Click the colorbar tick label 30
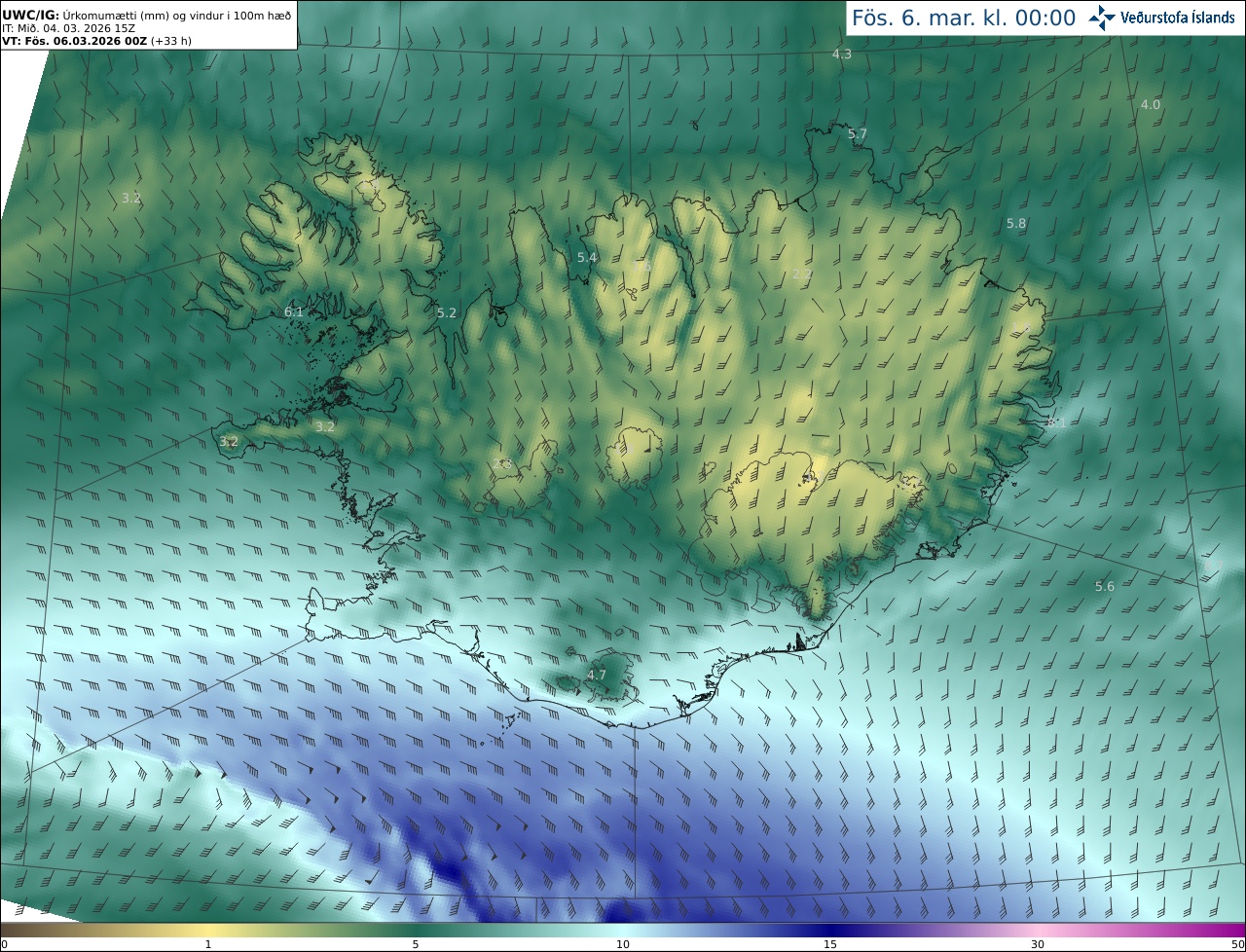Viewport: 1246px width, 952px height. coord(1038,944)
